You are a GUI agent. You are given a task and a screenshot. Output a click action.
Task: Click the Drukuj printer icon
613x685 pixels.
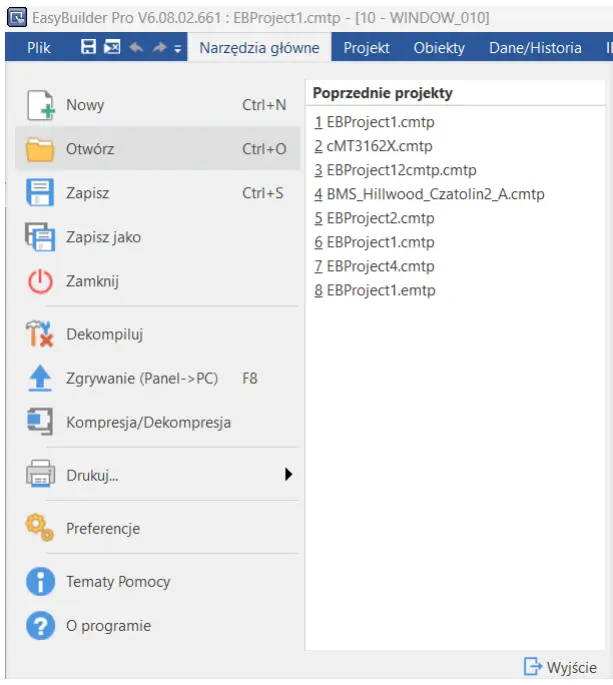click(x=40, y=474)
